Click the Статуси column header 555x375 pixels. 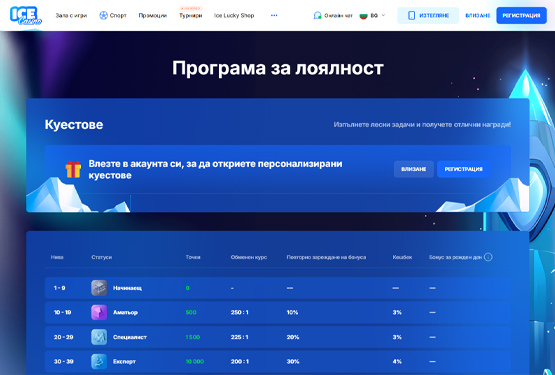102,257
